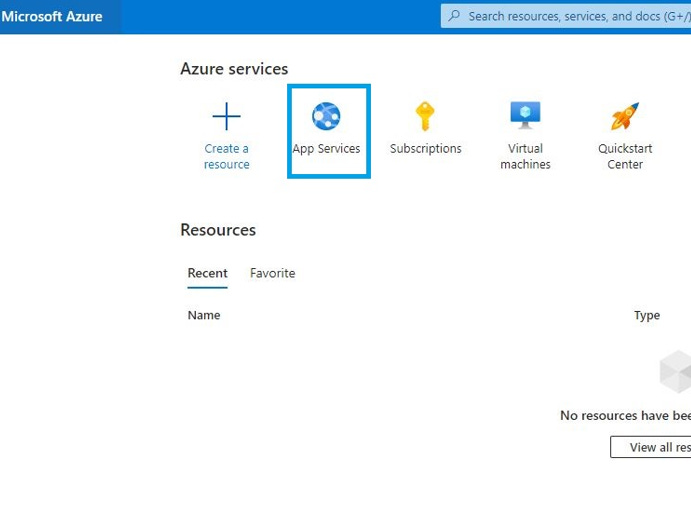Screen dimensions: 691x521
Task: Click the Subscriptions label
Action: pyautogui.click(x=426, y=149)
